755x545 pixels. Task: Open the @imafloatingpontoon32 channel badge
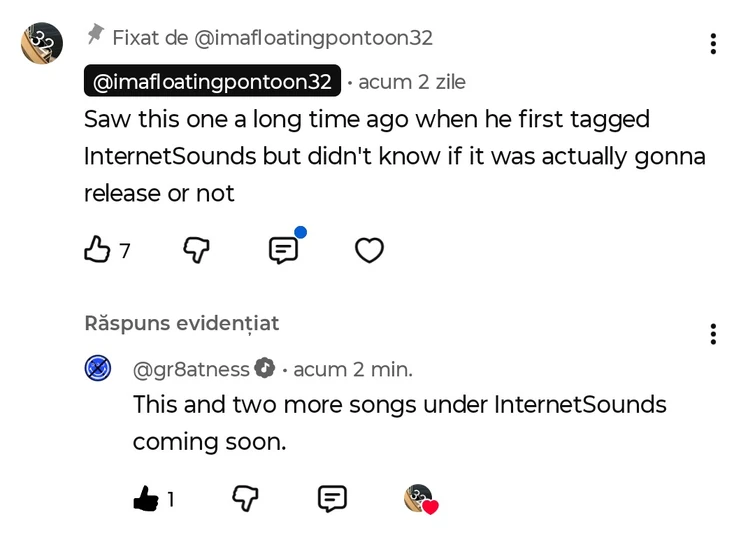(x=212, y=81)
